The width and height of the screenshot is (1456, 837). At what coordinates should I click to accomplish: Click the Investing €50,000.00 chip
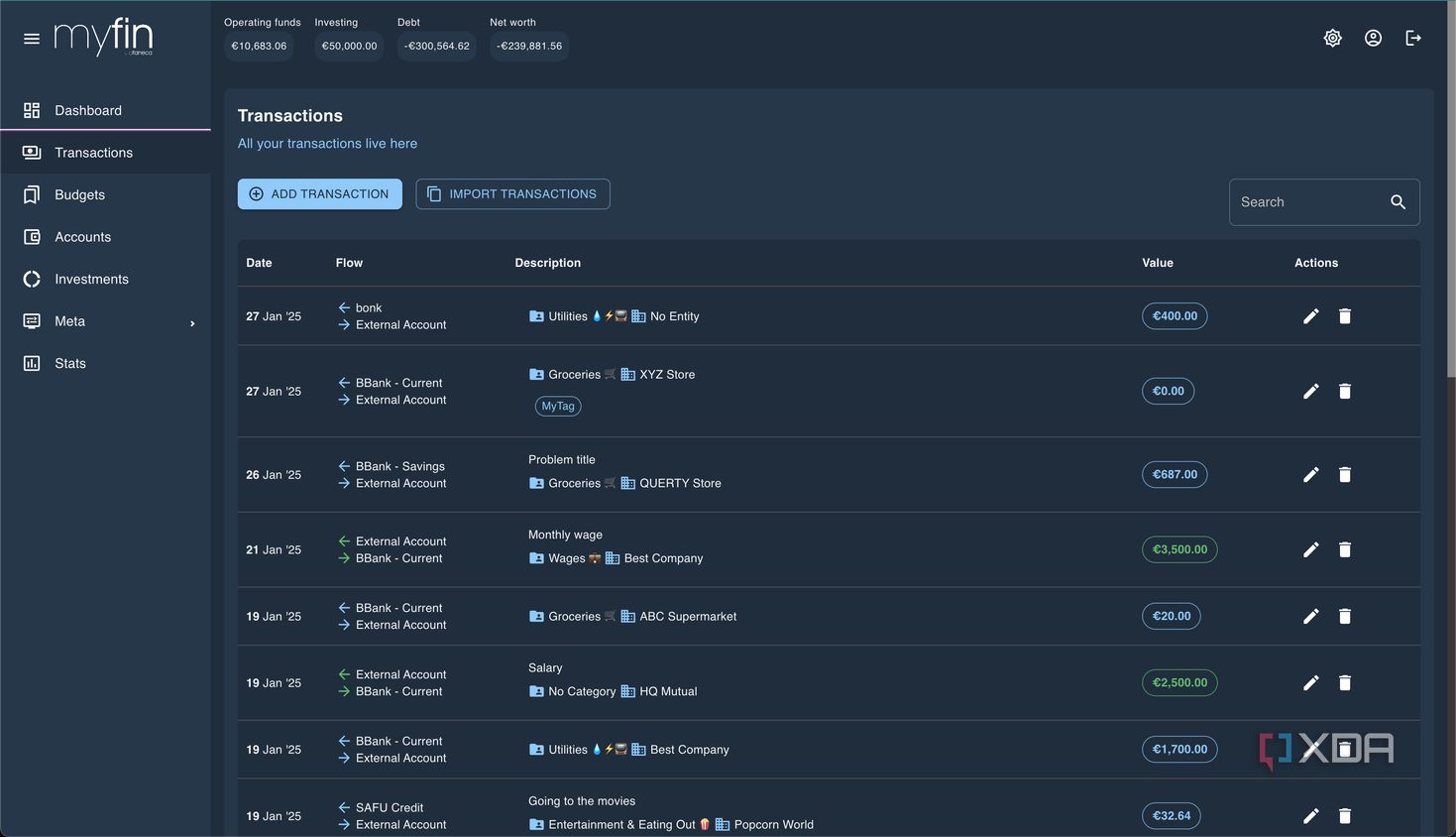349,47
